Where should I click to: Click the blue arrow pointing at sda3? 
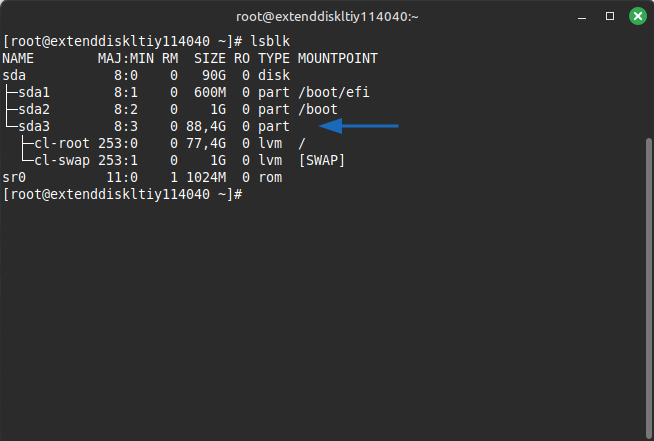click(x=359, y=126)
